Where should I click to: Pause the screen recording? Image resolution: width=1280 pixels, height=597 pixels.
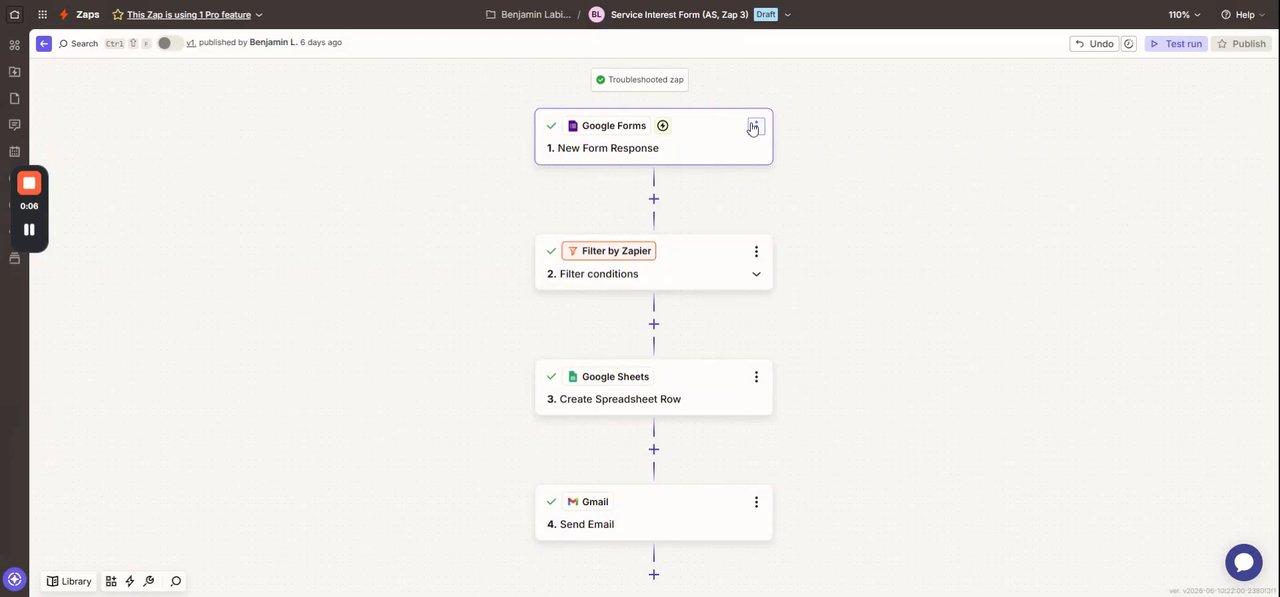[29, 229]
